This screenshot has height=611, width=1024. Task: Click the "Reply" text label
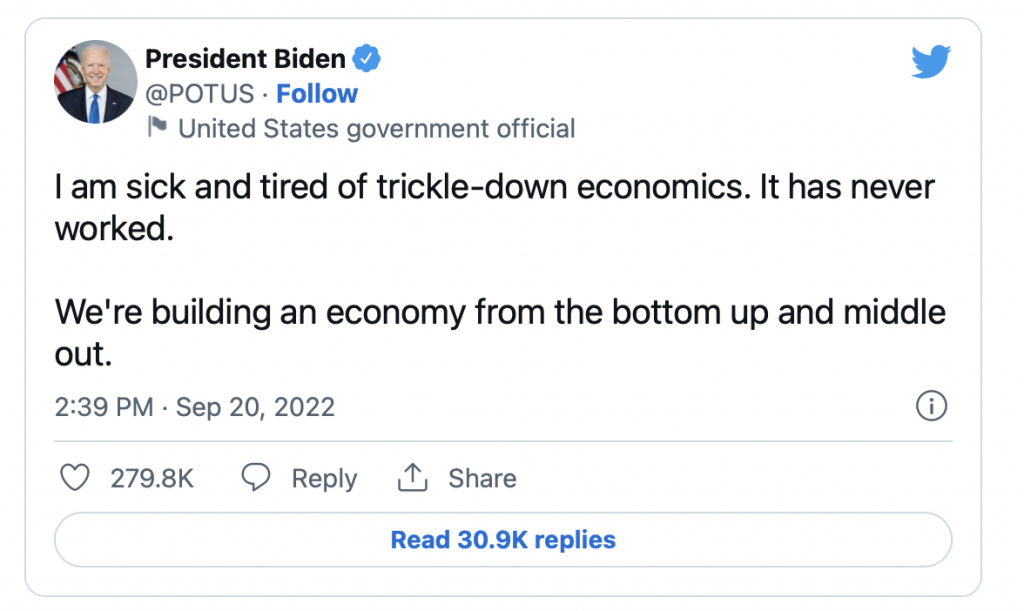pyautogui.click(x=324, y=479)
